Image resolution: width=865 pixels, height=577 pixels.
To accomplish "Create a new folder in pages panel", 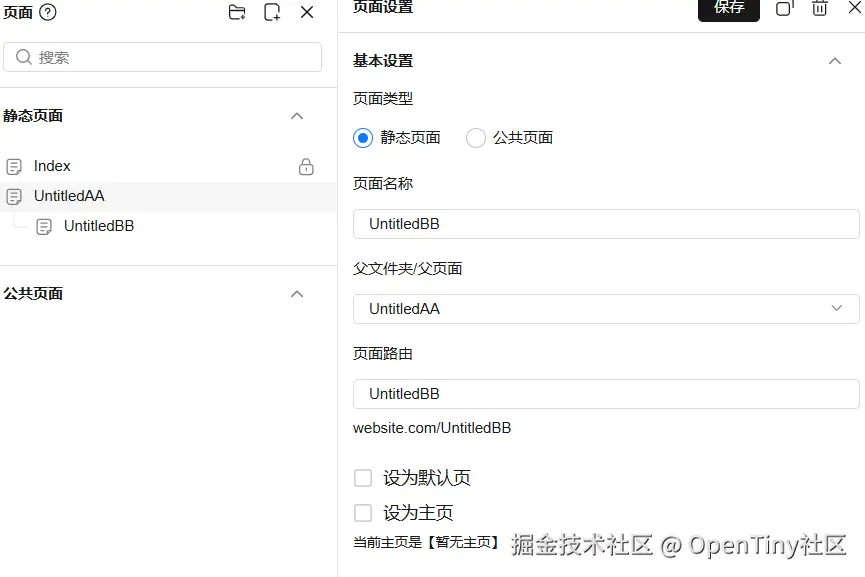I will [237, 12].
